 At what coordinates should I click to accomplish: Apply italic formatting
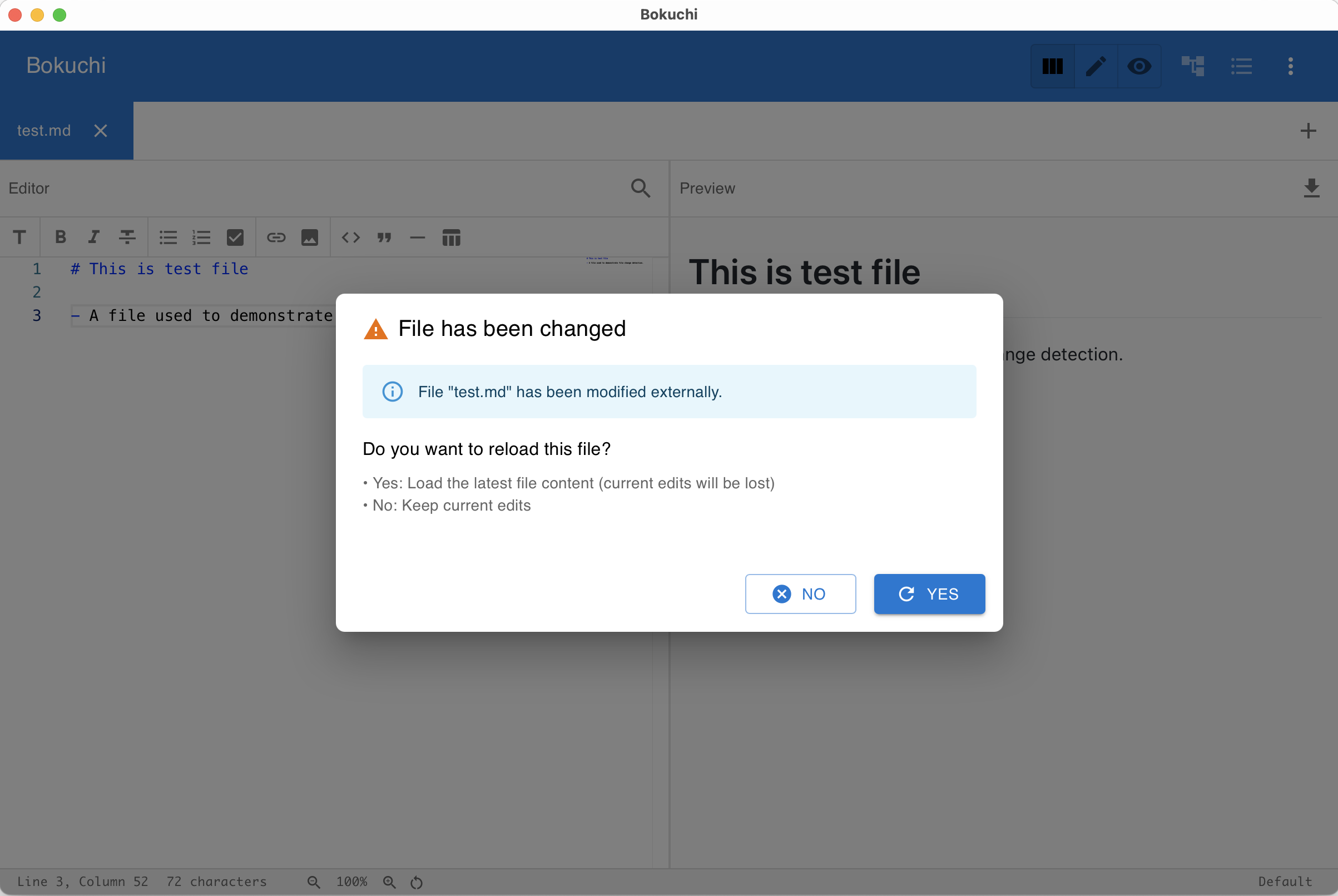(x=93, y=237)
